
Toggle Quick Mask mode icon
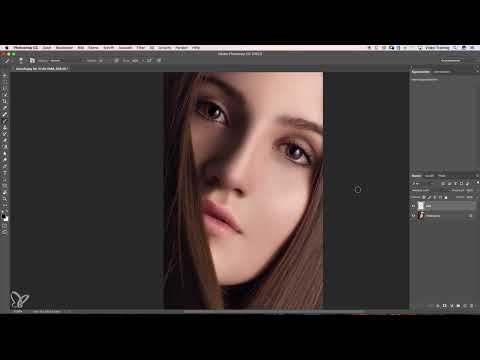click(x=5, y=226)
